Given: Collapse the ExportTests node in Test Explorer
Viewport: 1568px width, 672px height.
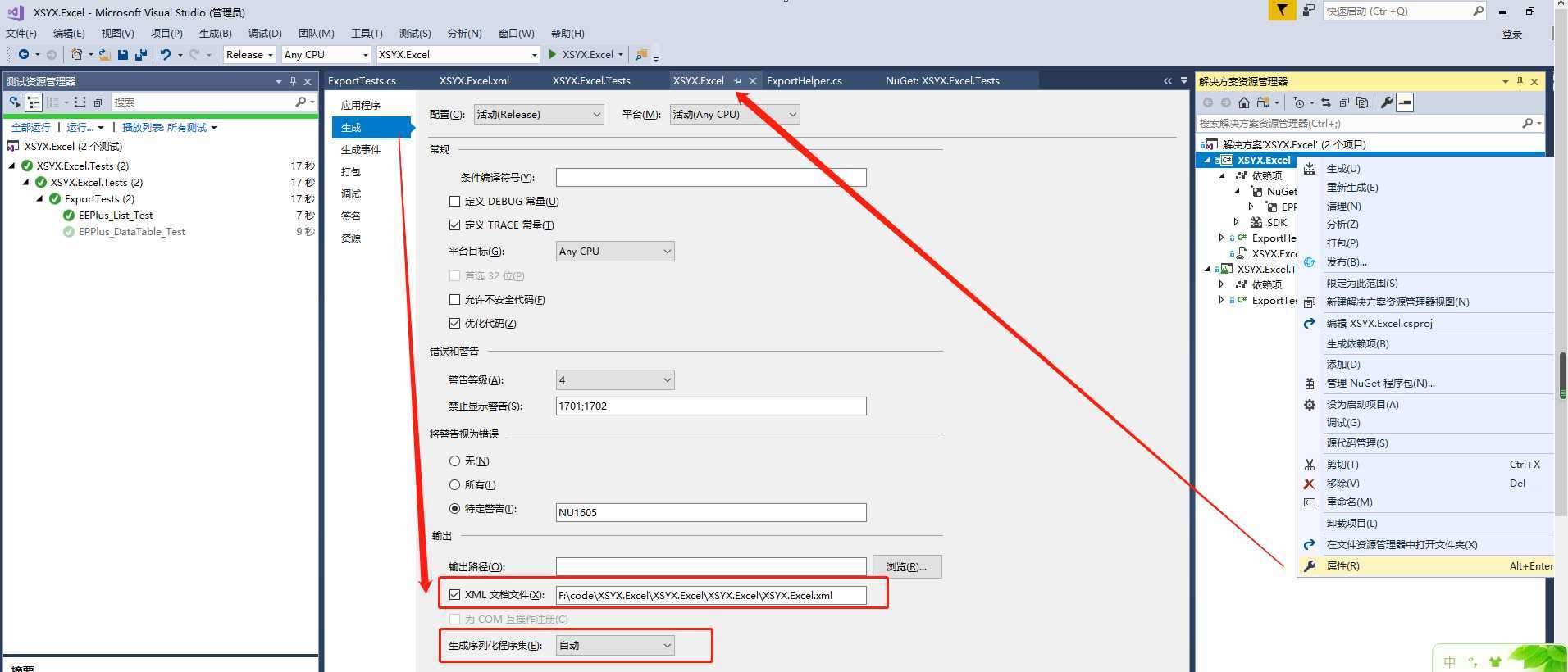Looking at the screenshot, I should pos(39,198).
